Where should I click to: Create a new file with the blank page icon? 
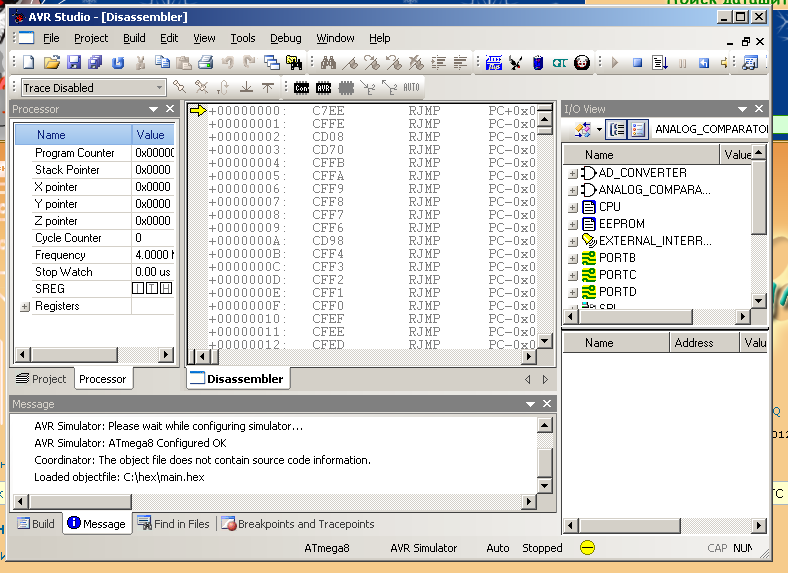pos(29,62)
